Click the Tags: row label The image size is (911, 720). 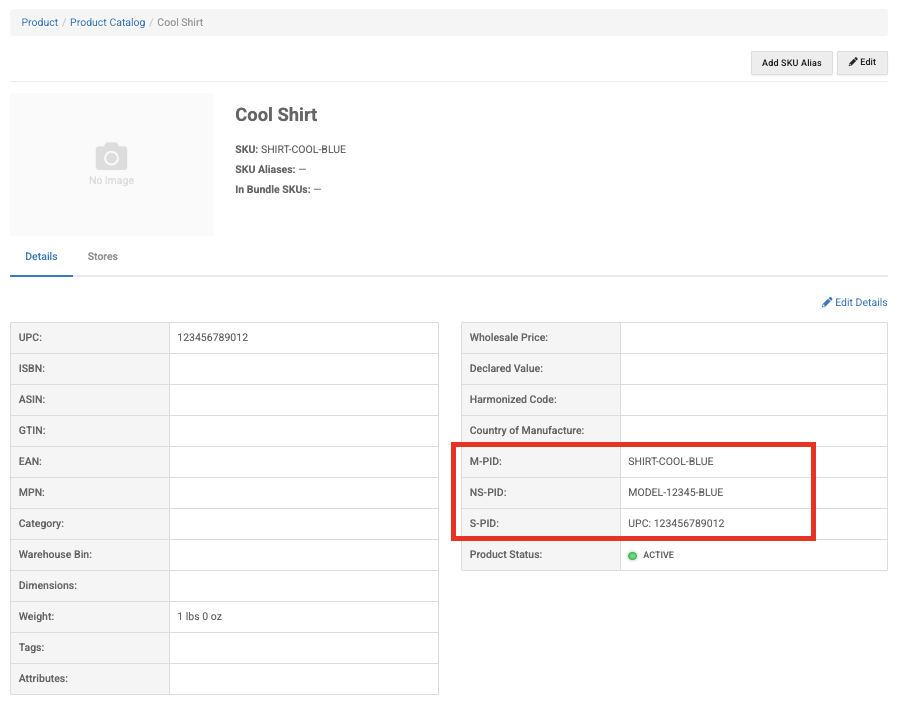point(31,647)
